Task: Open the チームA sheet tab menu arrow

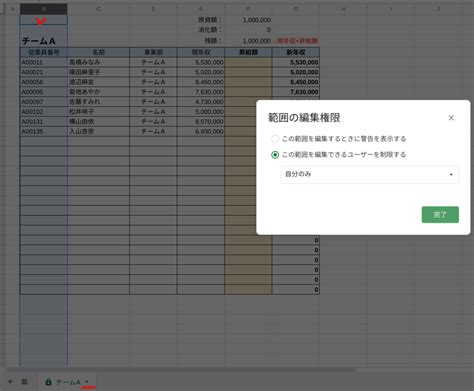Action: click(x=87, y=382)
